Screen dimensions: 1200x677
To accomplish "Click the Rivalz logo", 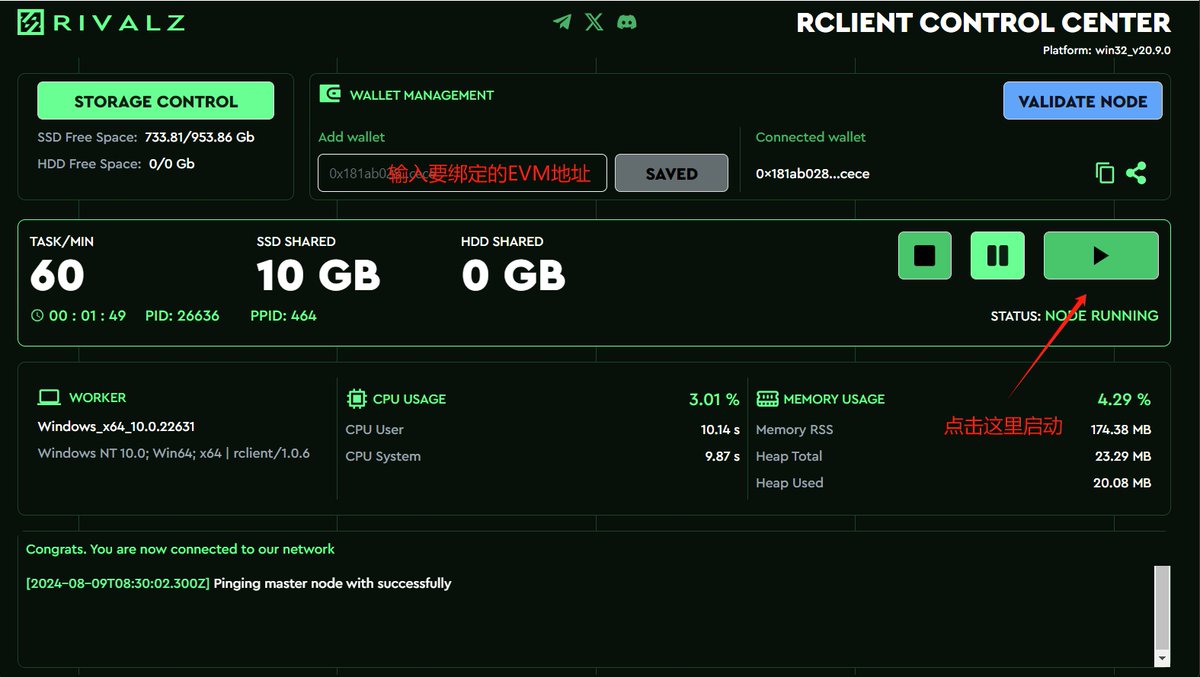I will [101, 22].
